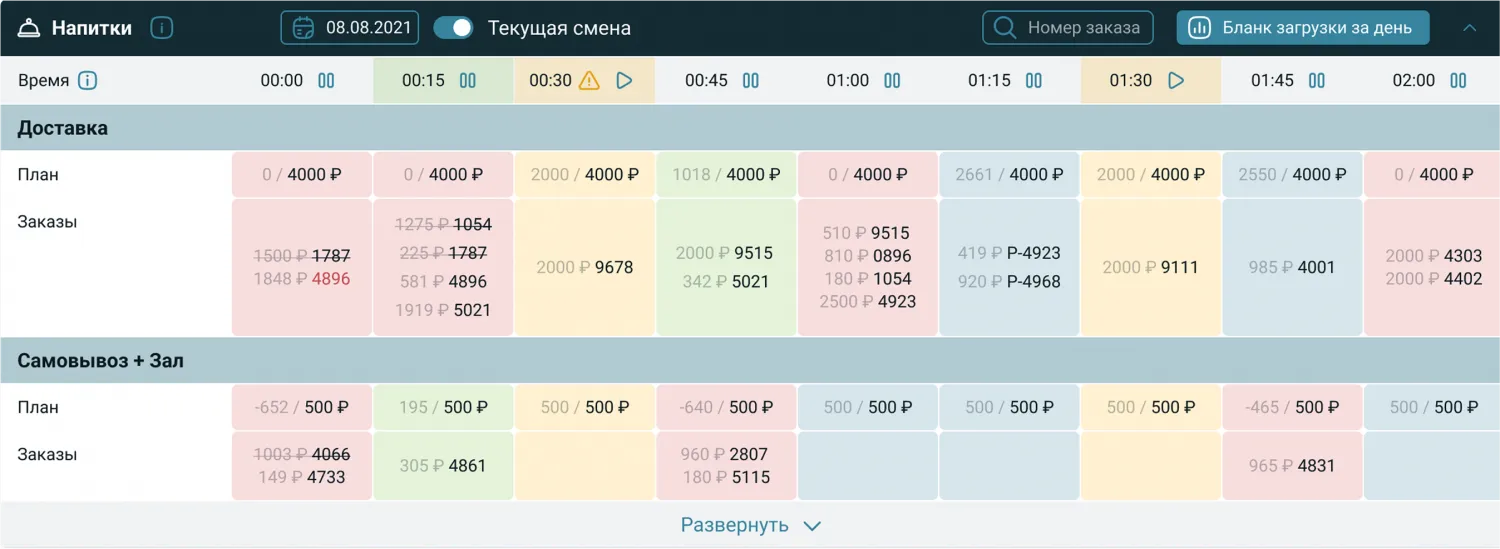Click pause icon for 02:00 slot
Image resolution: width=1500 pixels, height=549 pixels.
(1459, 81)
